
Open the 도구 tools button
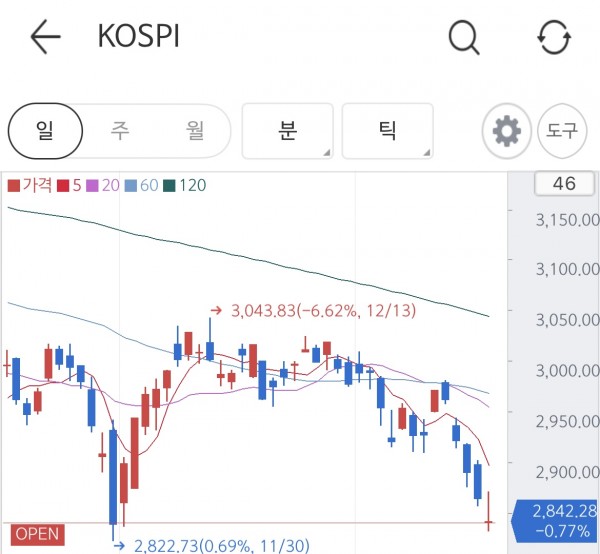point(562,131)
